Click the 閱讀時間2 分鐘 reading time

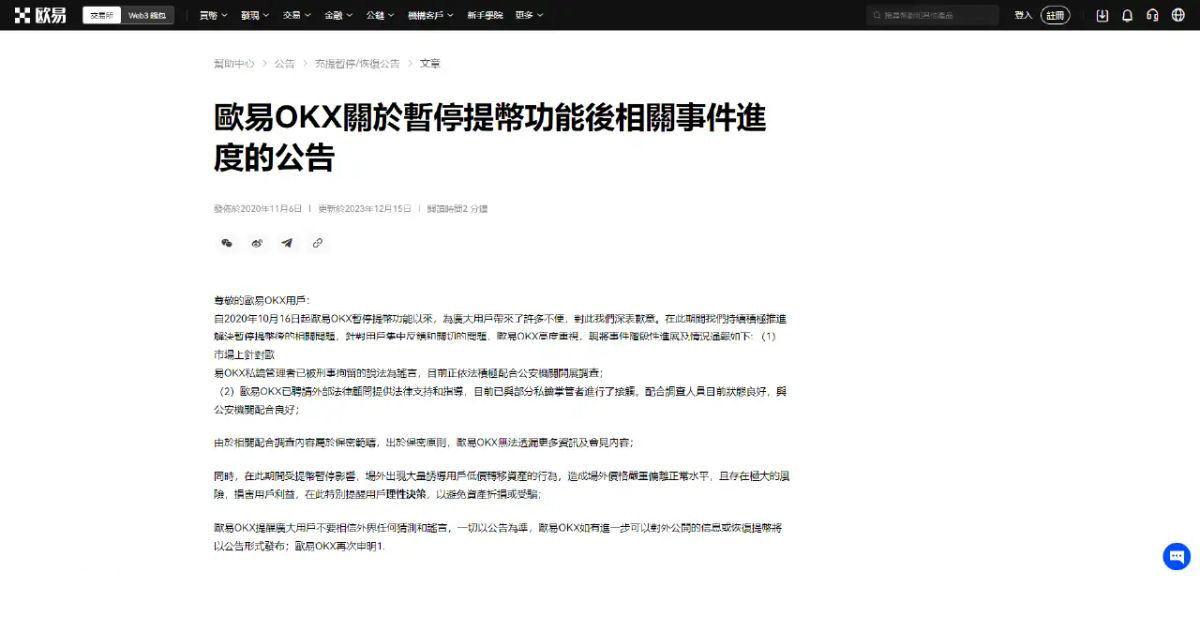(457, 209)
